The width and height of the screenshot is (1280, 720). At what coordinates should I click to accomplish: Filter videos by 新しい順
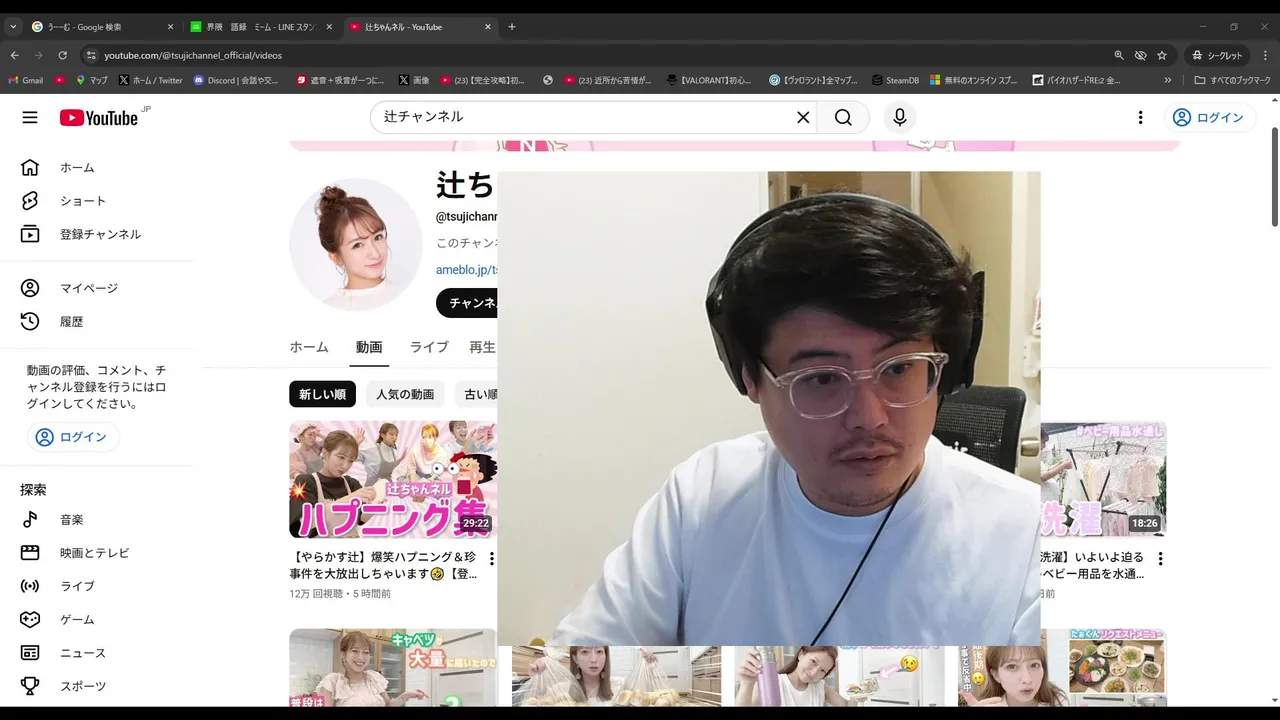322,394
